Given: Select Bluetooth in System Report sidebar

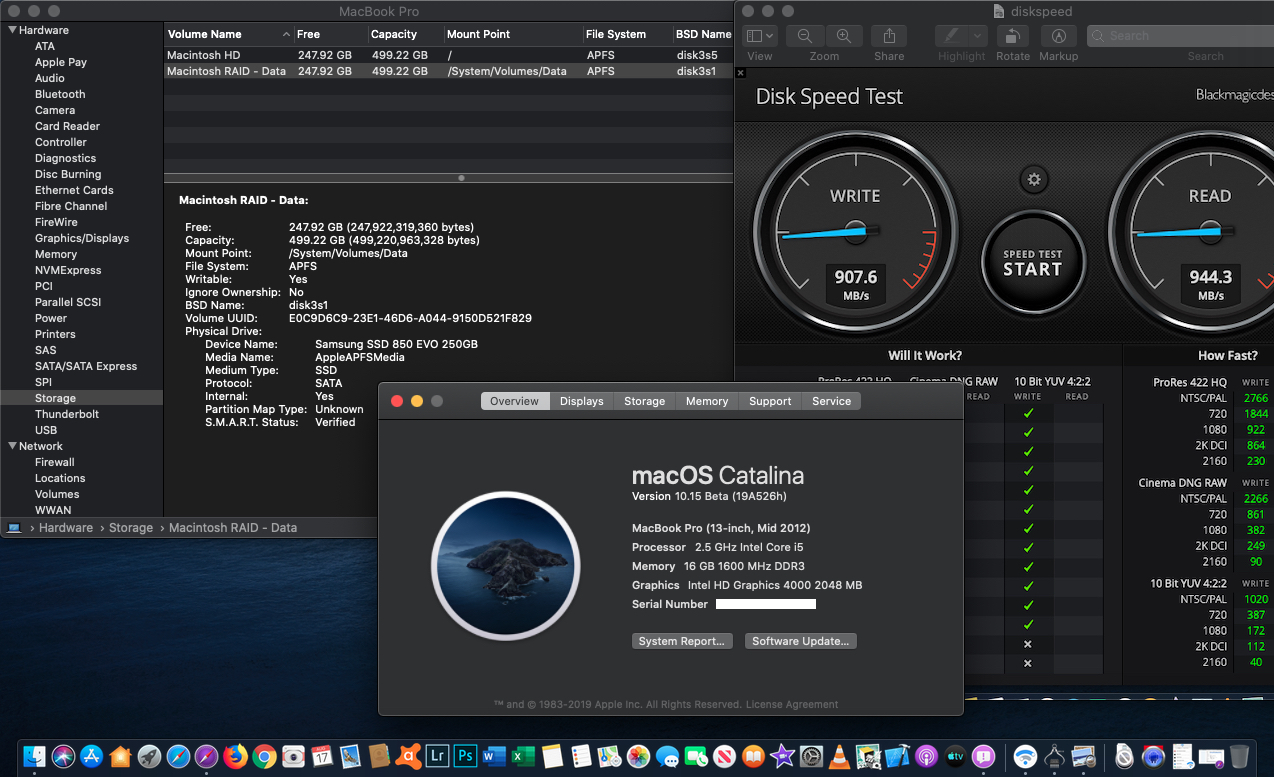Looking at the screenshot, I should tap(60, 94).
